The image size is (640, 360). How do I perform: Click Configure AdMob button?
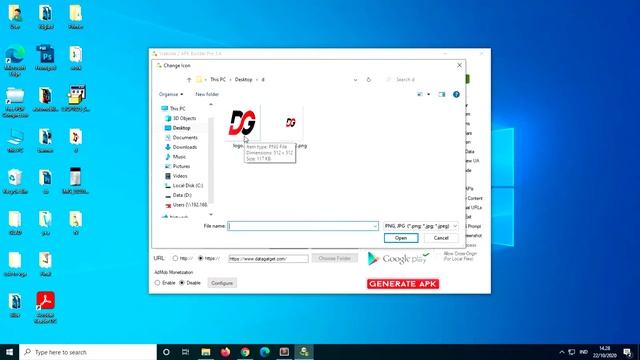222,283
